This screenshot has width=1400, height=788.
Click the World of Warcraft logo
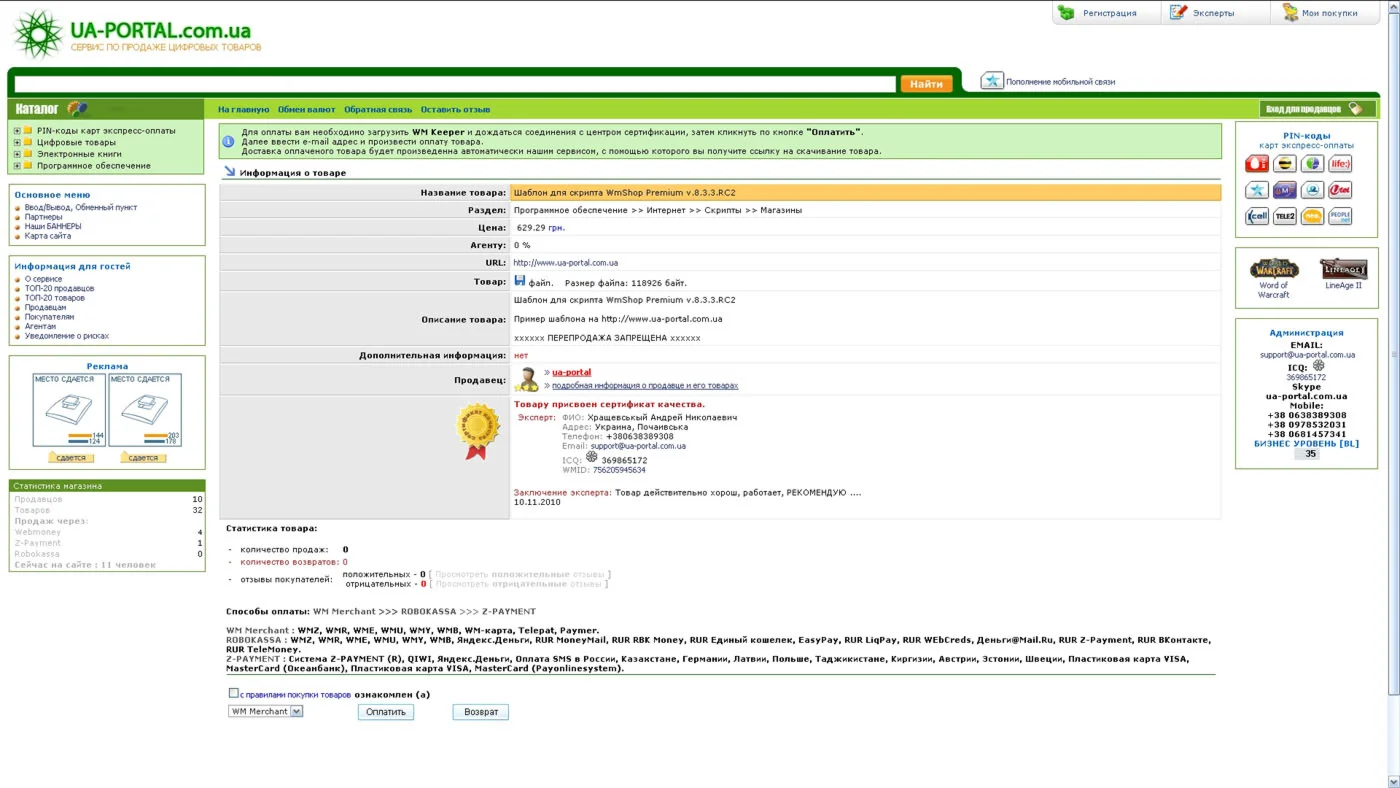(x=1274, y=269)
